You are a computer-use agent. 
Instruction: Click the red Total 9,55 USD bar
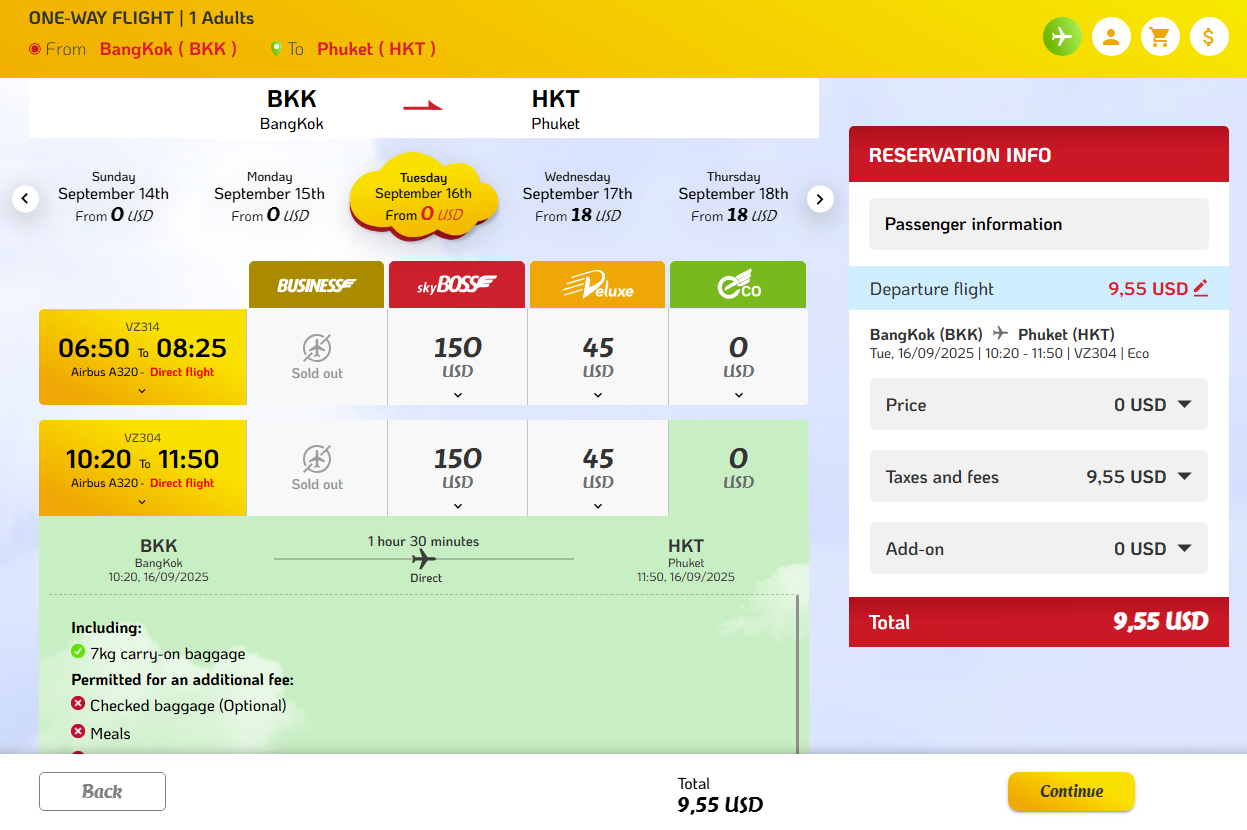point(1039,622)
